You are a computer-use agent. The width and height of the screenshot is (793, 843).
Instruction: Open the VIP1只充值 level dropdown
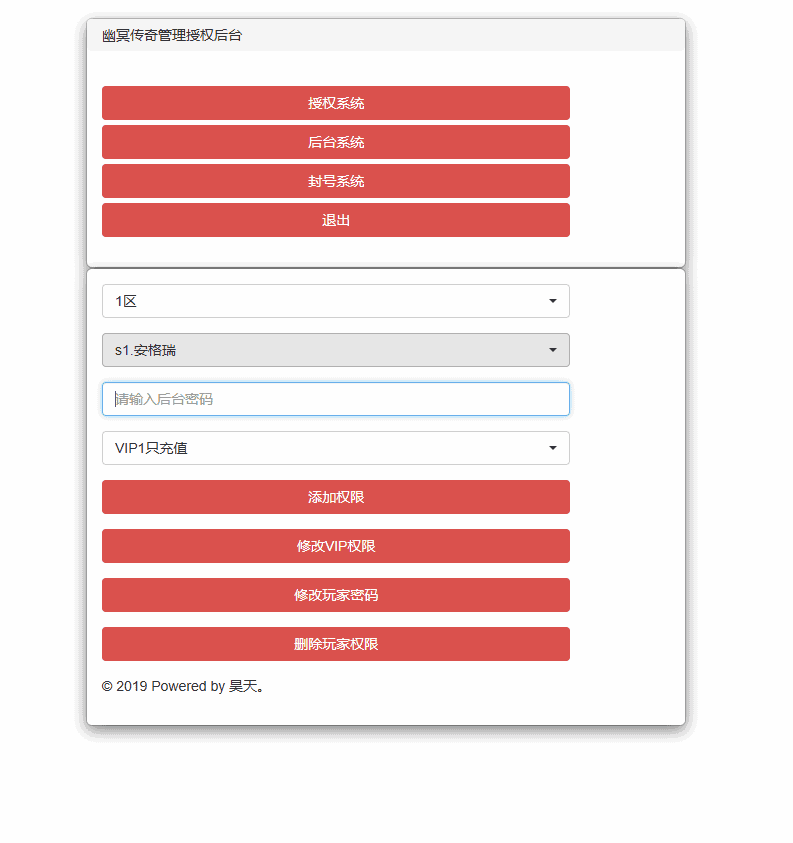point(335,448)
